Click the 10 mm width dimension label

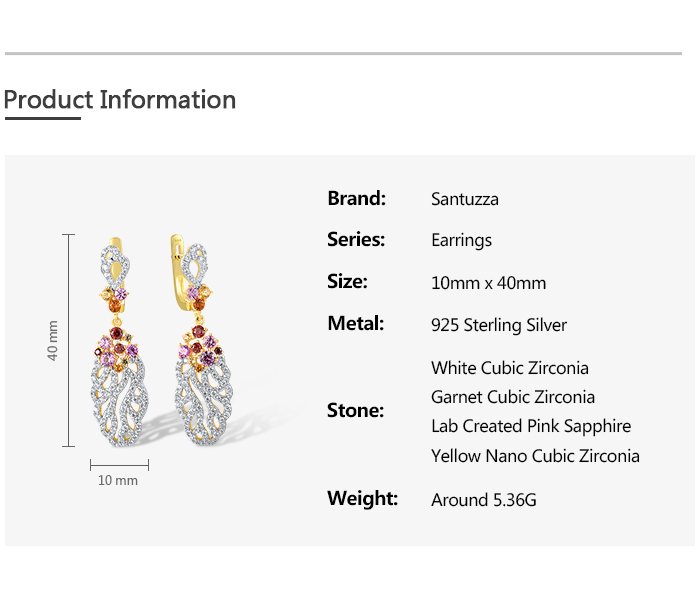(x=118, y=481)
